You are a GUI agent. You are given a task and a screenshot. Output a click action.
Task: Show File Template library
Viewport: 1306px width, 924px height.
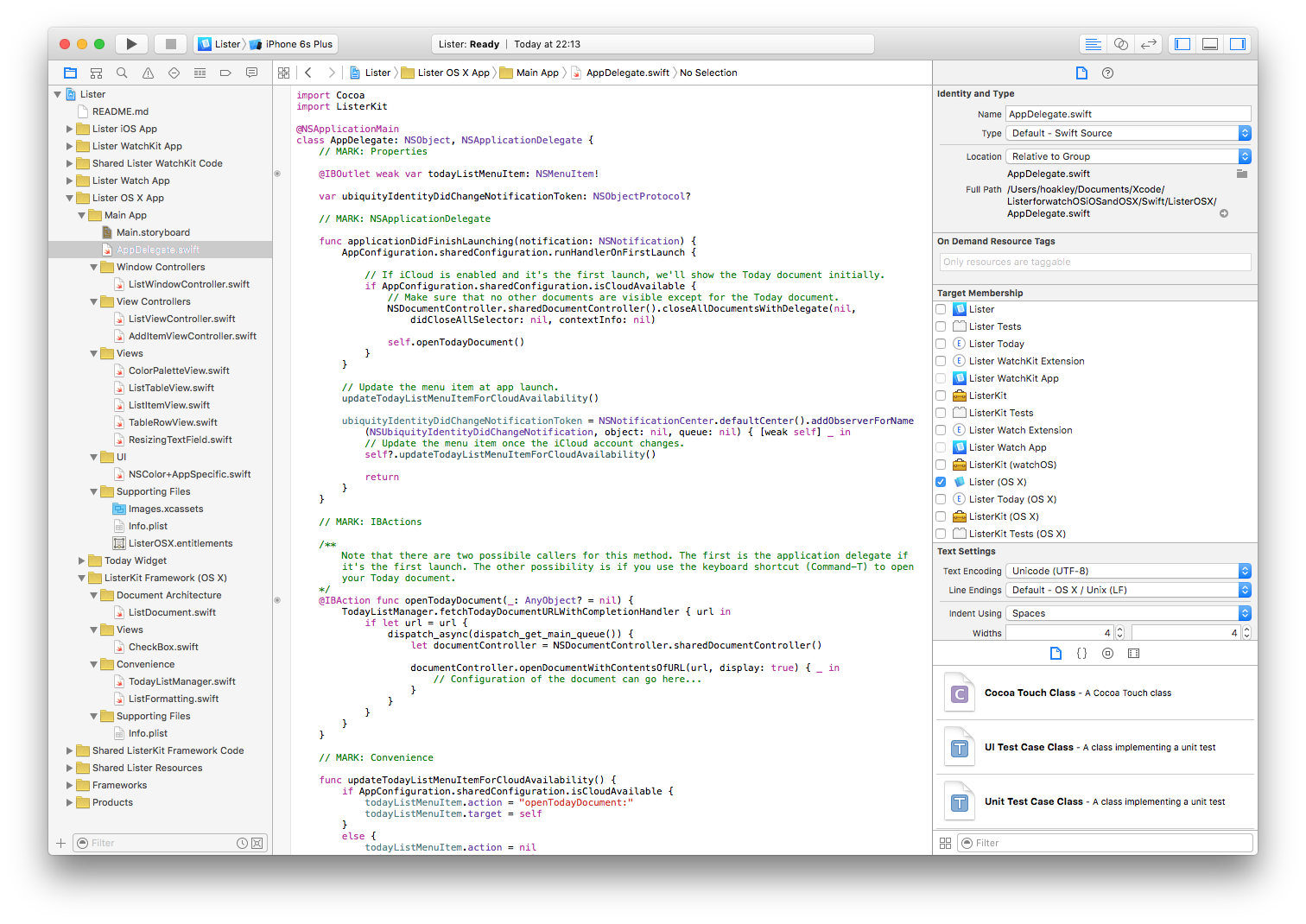(1056, 654)
